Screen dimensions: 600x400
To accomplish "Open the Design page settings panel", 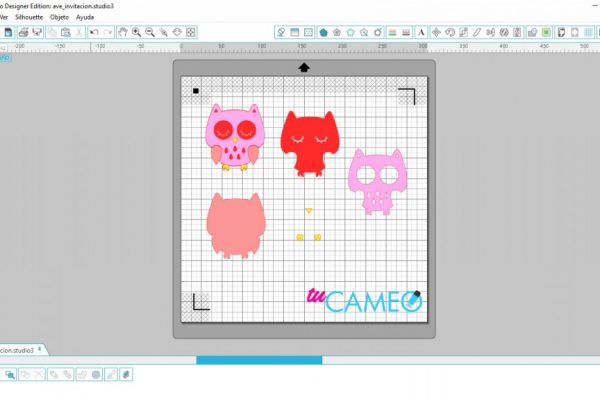I will tap(281, 33).
